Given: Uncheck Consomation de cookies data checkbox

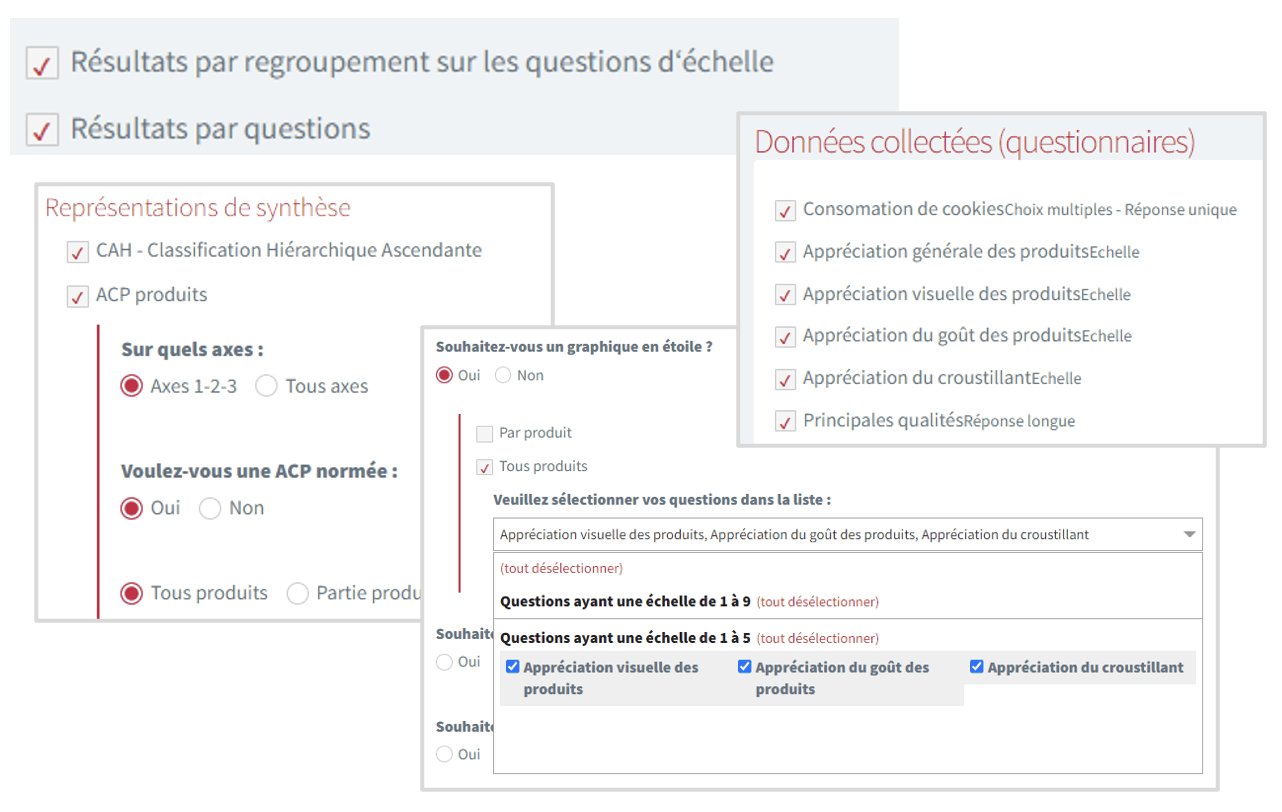Looking at the screenshot, I should pos(785,211).
